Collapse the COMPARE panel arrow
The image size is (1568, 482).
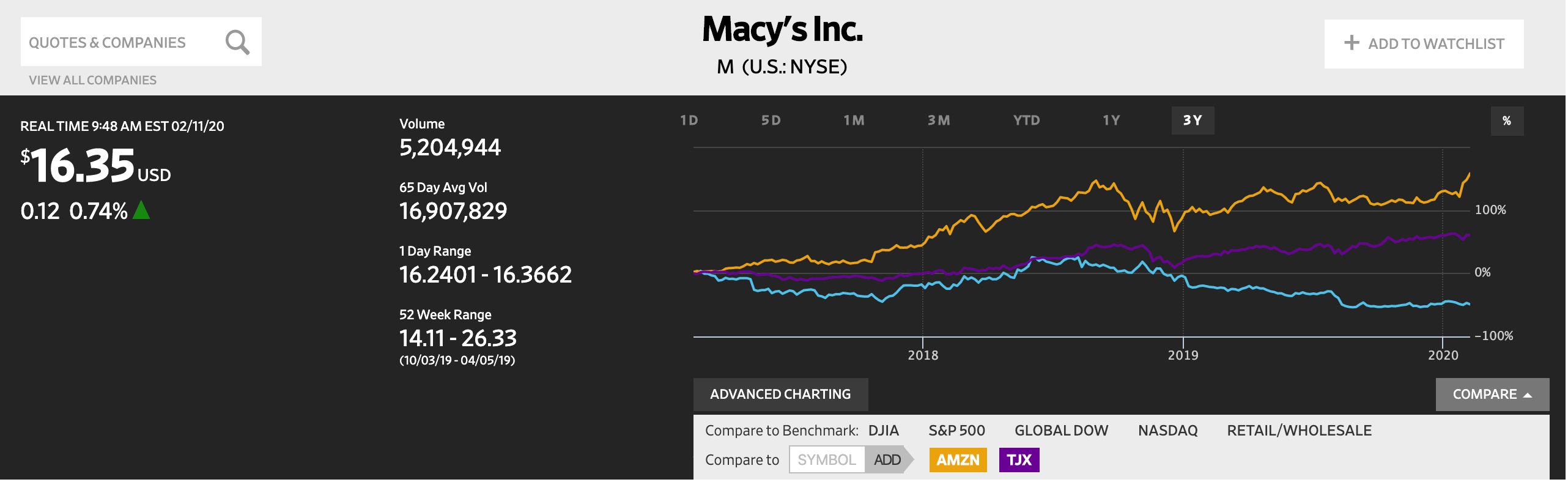(x=1528, y=395)
